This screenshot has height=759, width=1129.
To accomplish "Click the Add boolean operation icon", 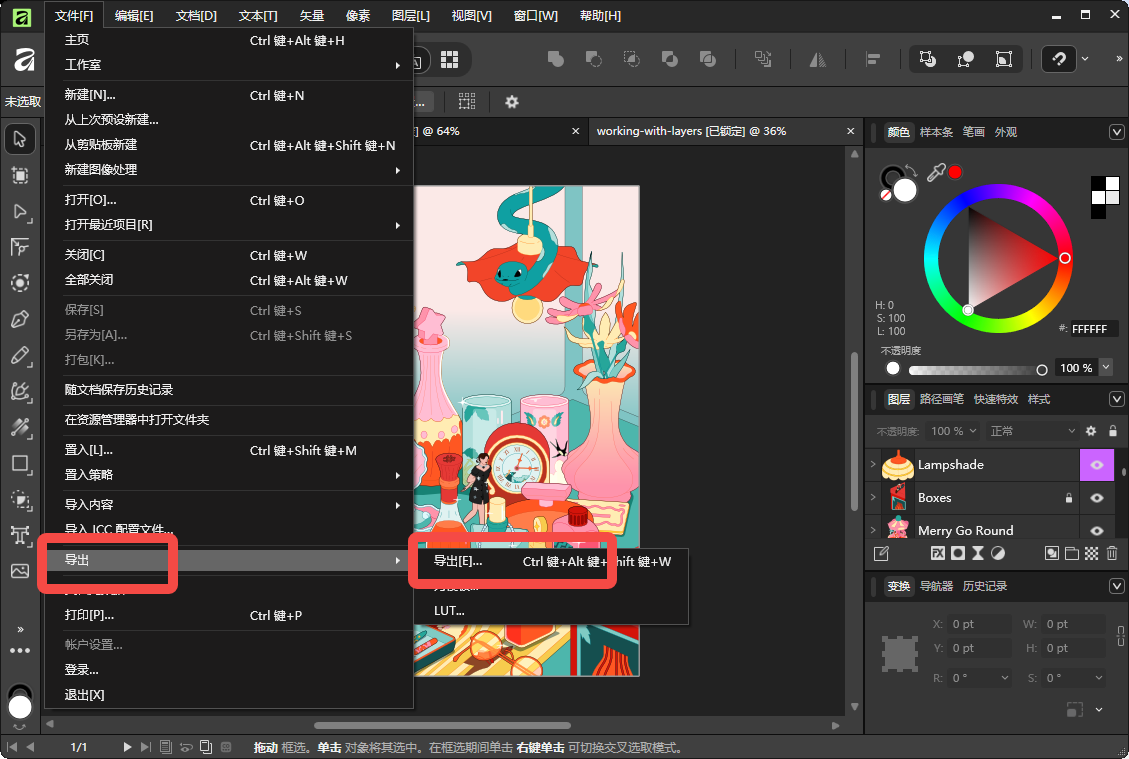I will point(555,59).
